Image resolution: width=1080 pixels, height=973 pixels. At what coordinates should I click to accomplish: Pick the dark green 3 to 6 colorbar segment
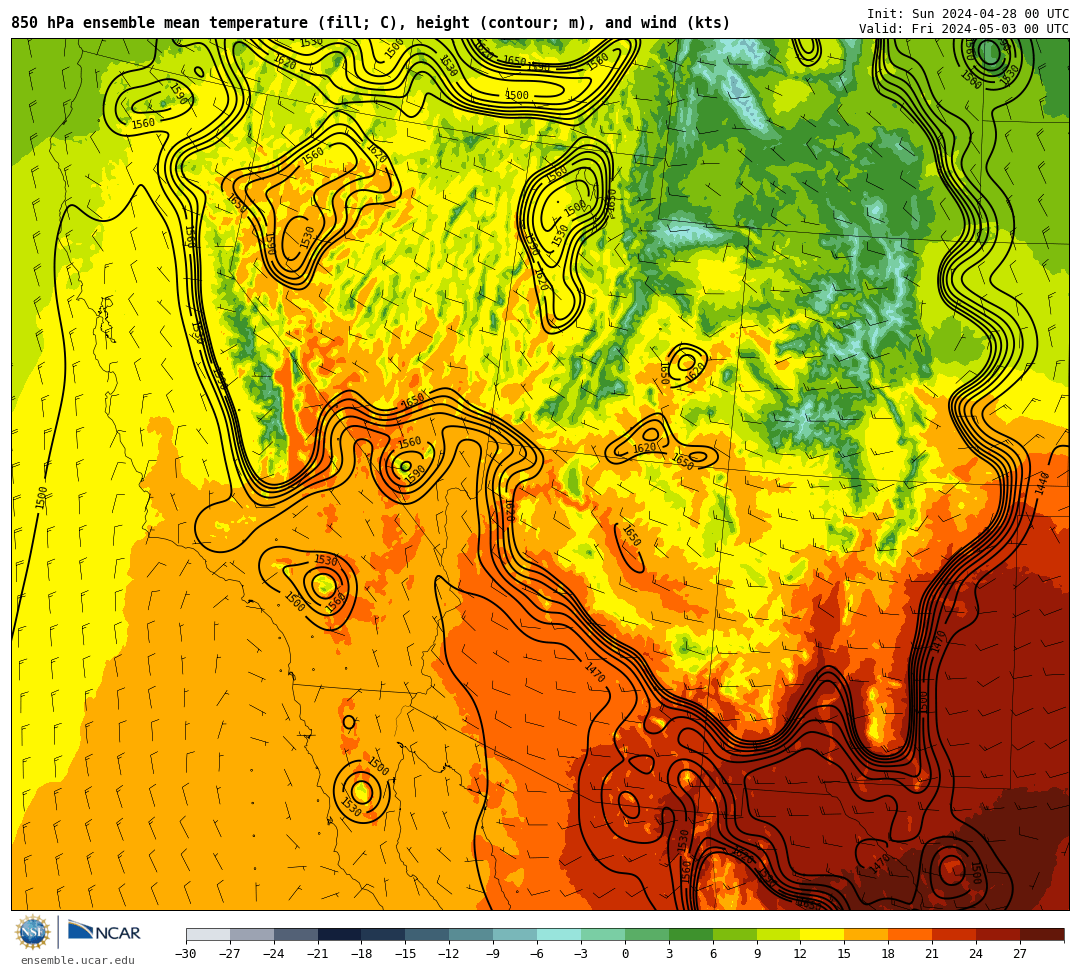691,934
